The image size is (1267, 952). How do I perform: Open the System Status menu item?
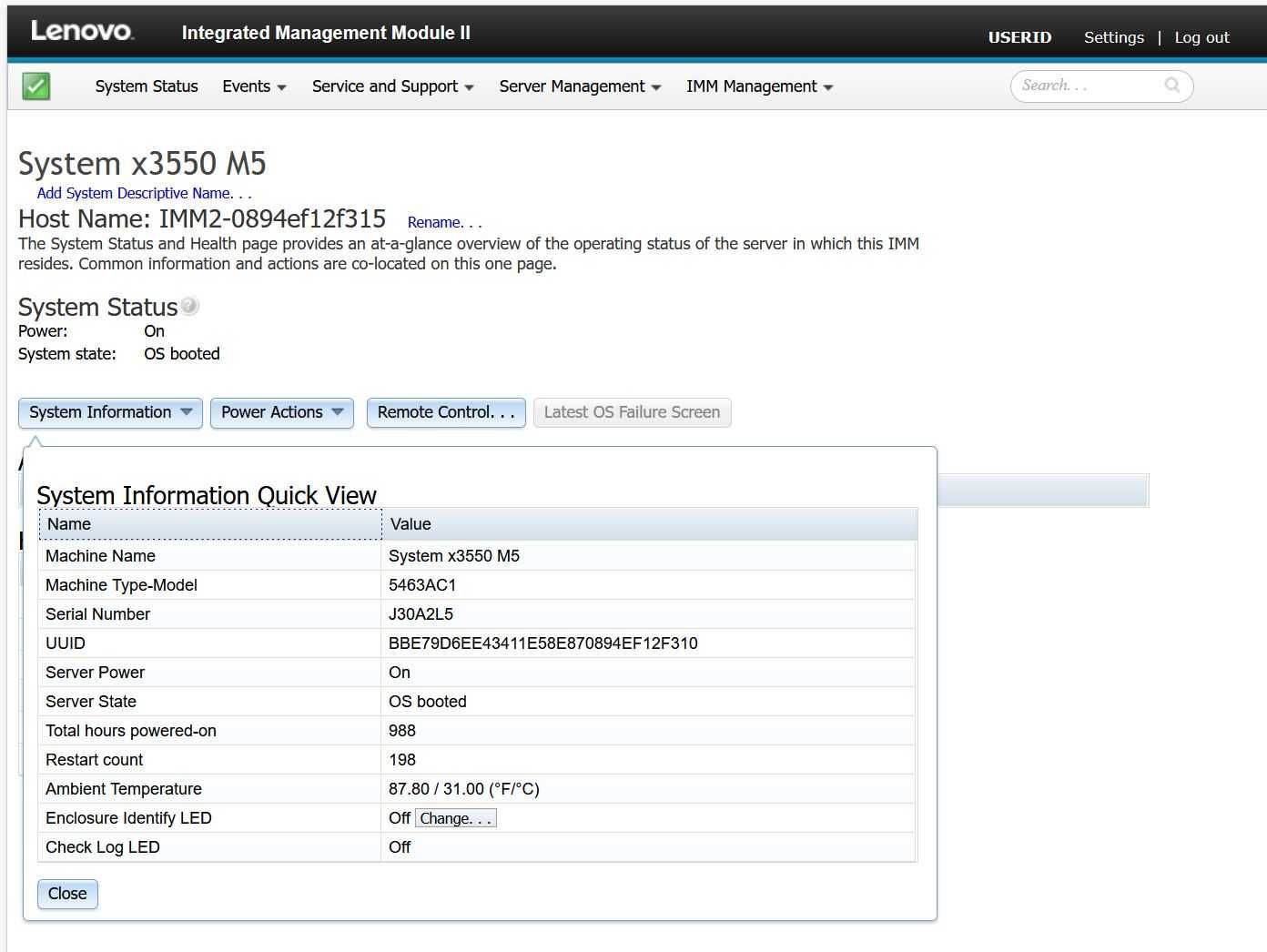(147, 86)
